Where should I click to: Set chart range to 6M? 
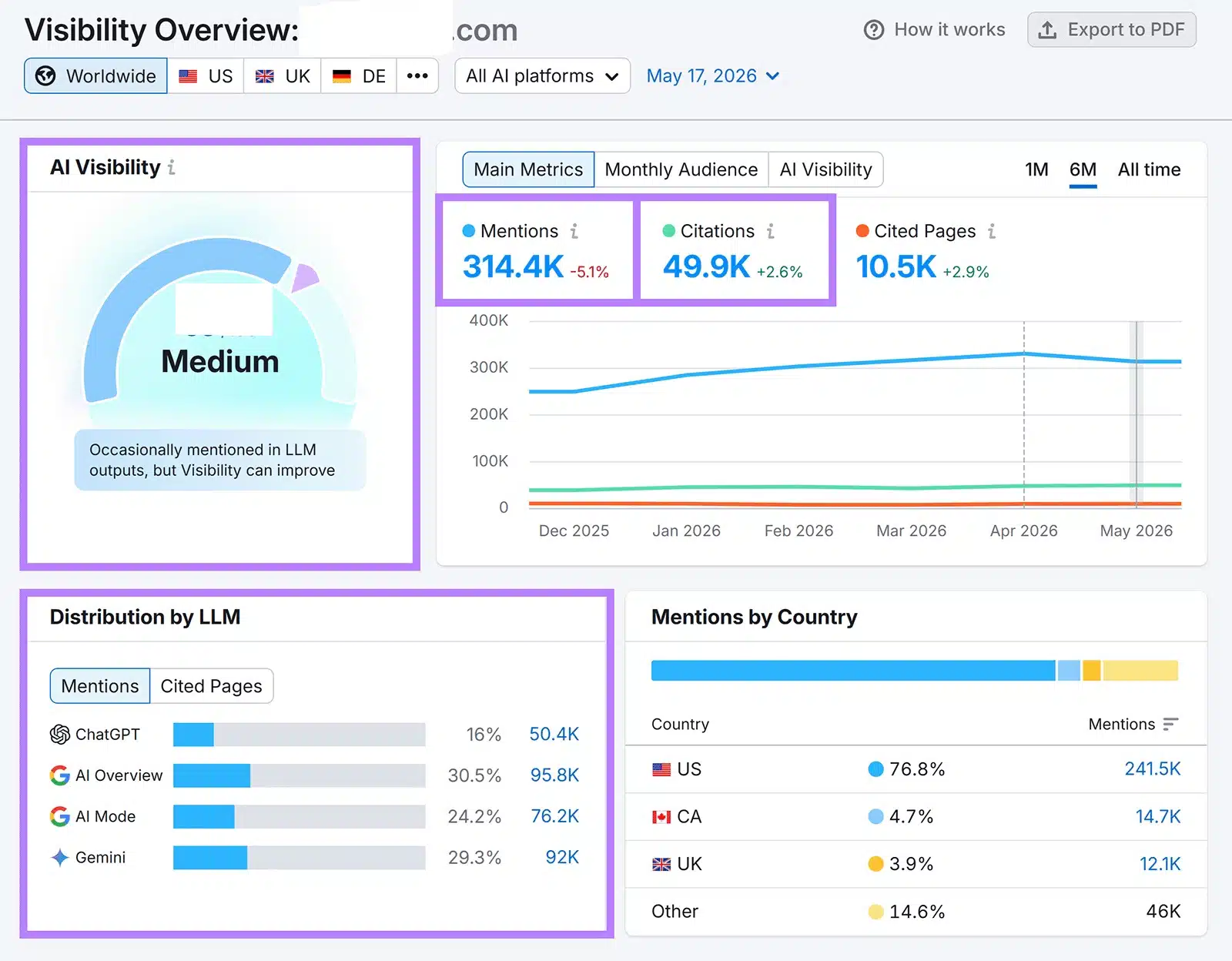1083,169
